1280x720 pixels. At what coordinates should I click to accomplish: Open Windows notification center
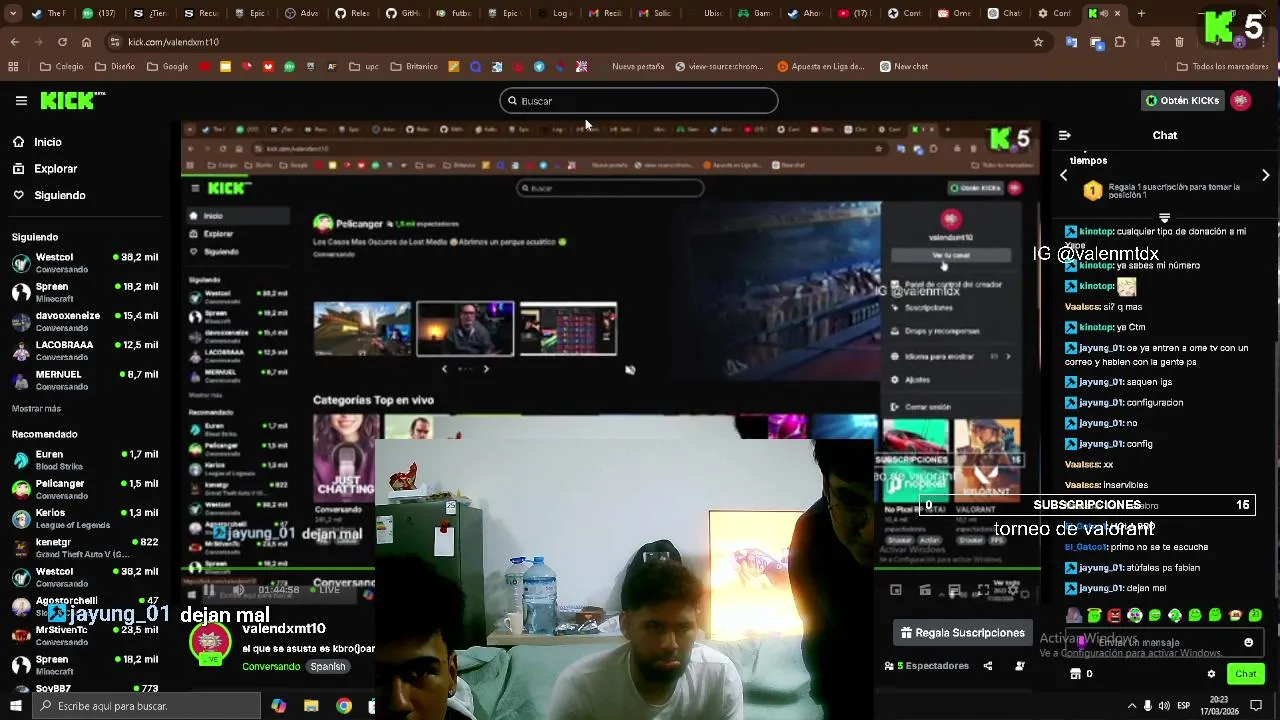[1257, 706]
